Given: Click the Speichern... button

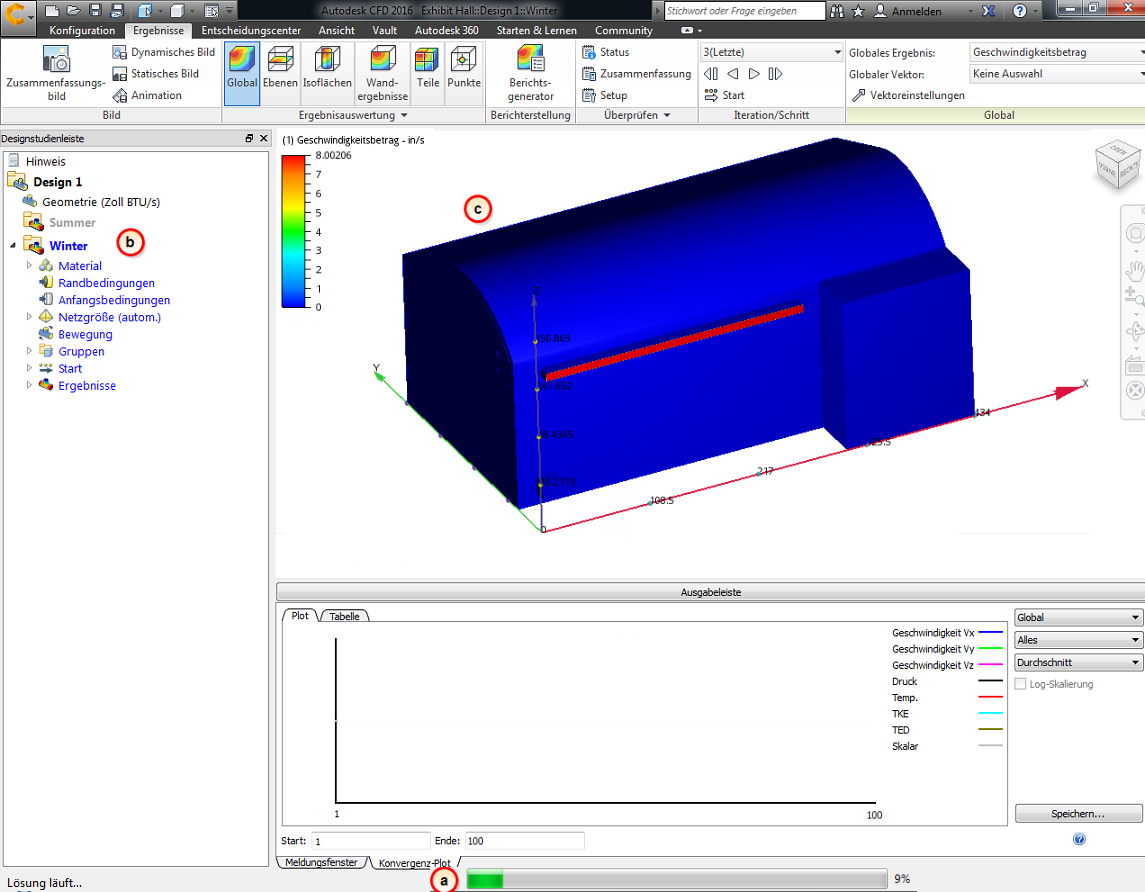Looking at the screenshot, I should [1078, 813].
